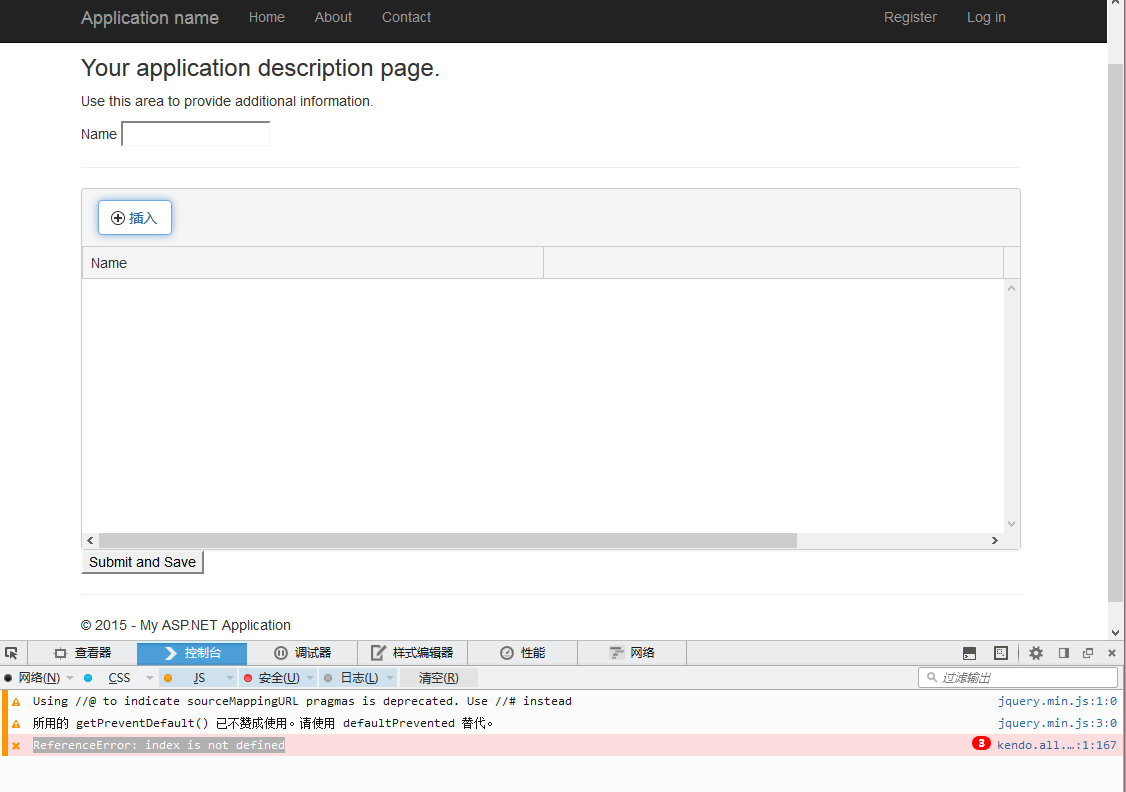Open devtools in separate window icon
The image size is (1126, 792).
[1088, 653]
